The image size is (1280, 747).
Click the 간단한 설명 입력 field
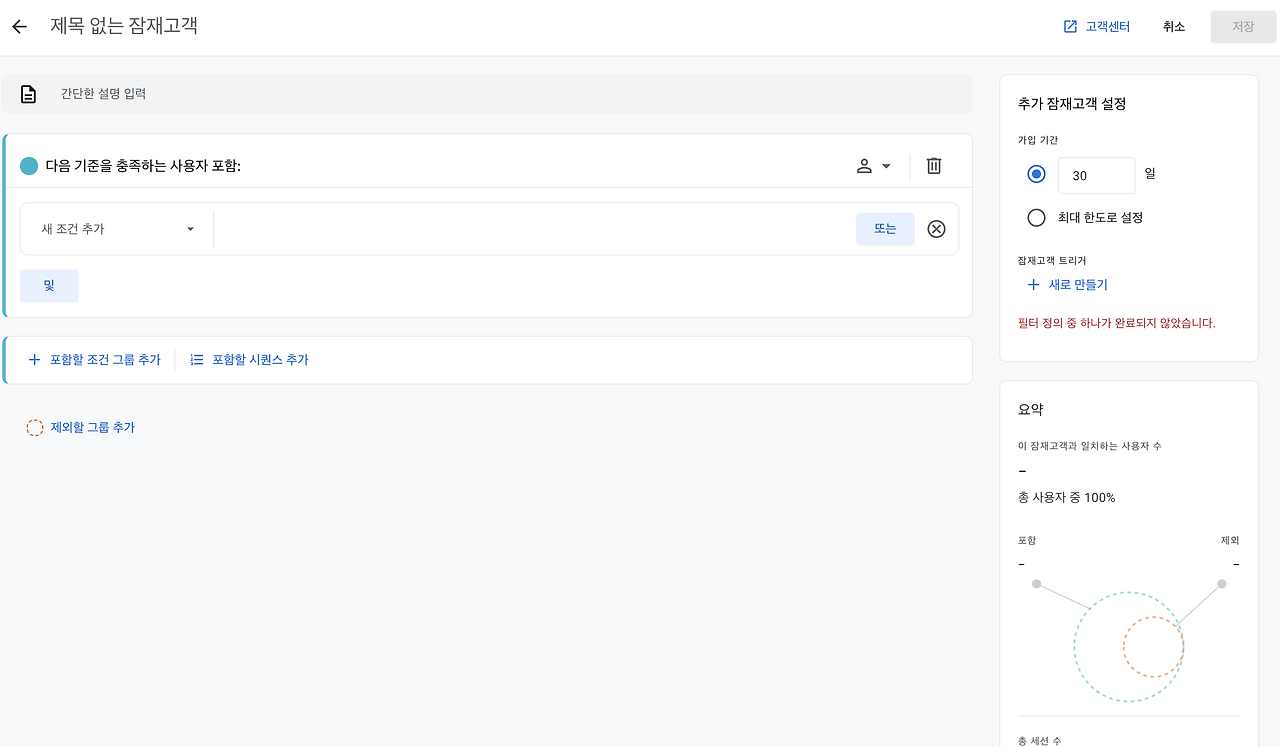pyautogui.click(x=500, y=94)
